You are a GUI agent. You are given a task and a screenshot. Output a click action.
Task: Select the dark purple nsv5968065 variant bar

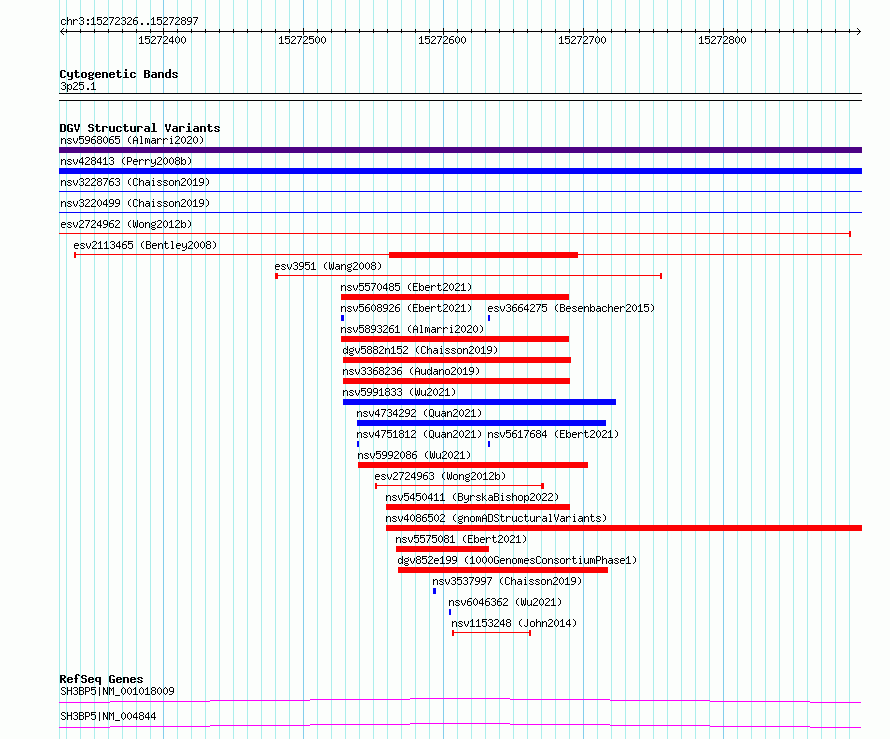tap(460, 150)
